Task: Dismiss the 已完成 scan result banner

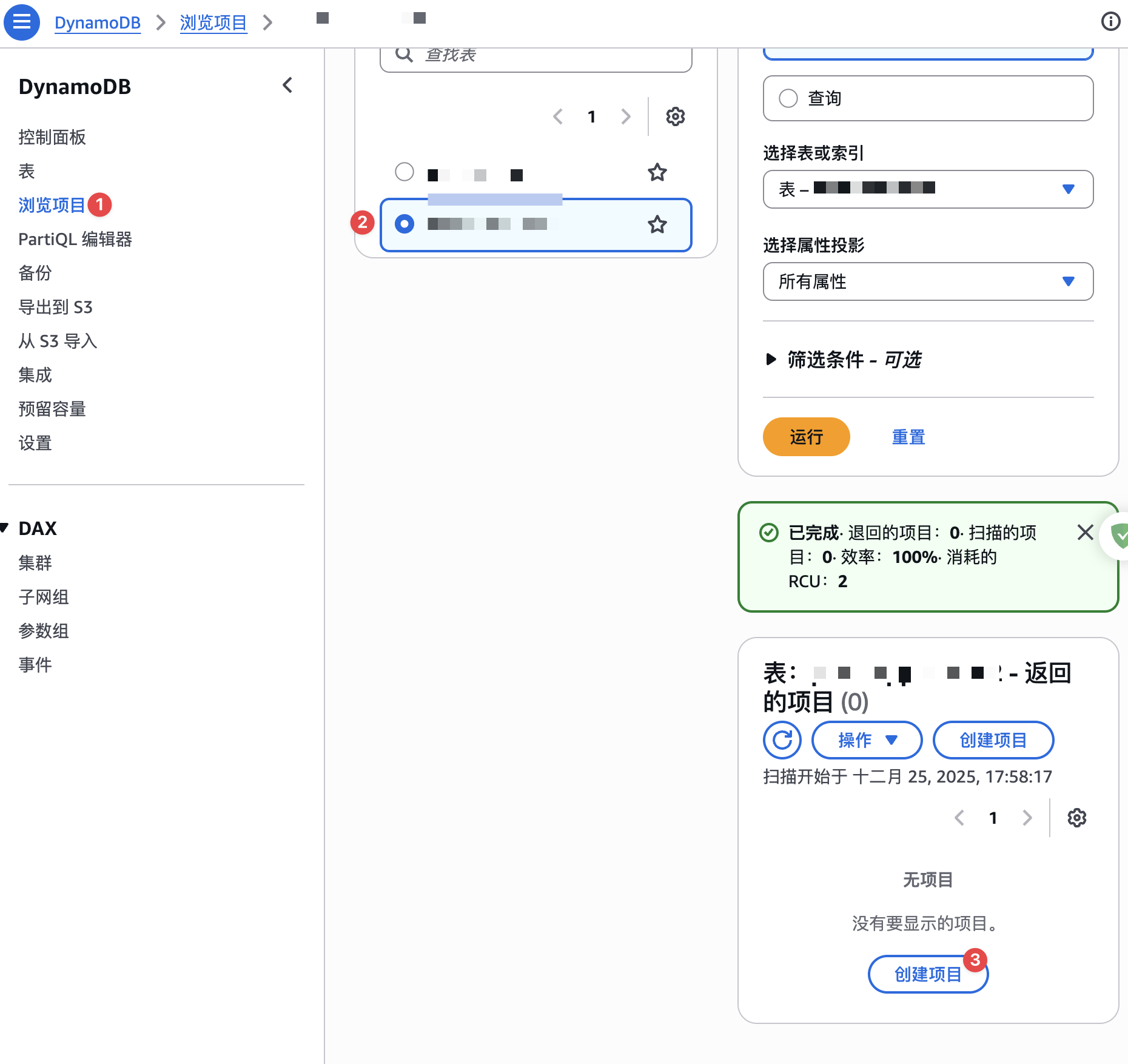Action: pos(1085,533)
